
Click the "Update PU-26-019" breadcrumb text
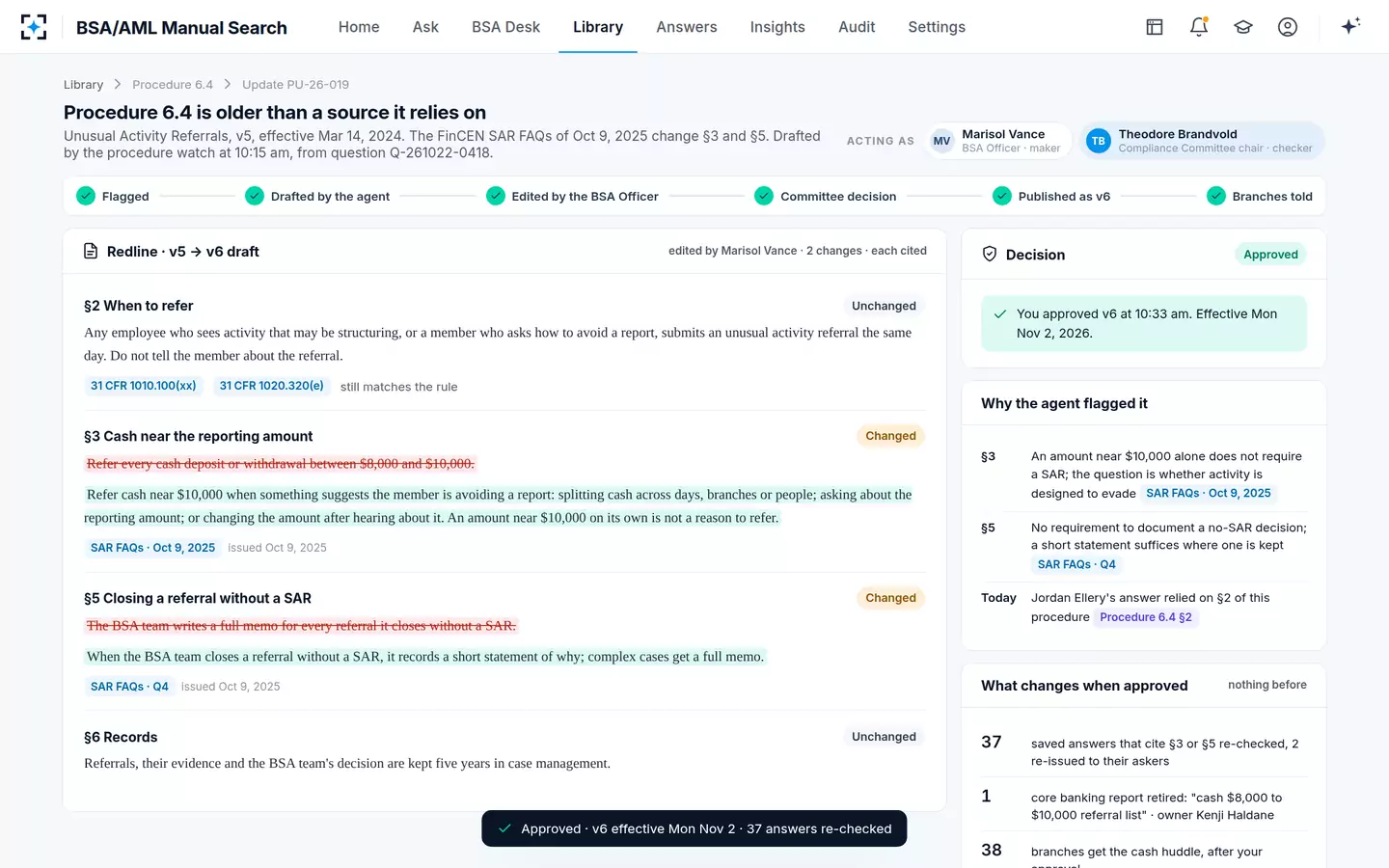295,85
